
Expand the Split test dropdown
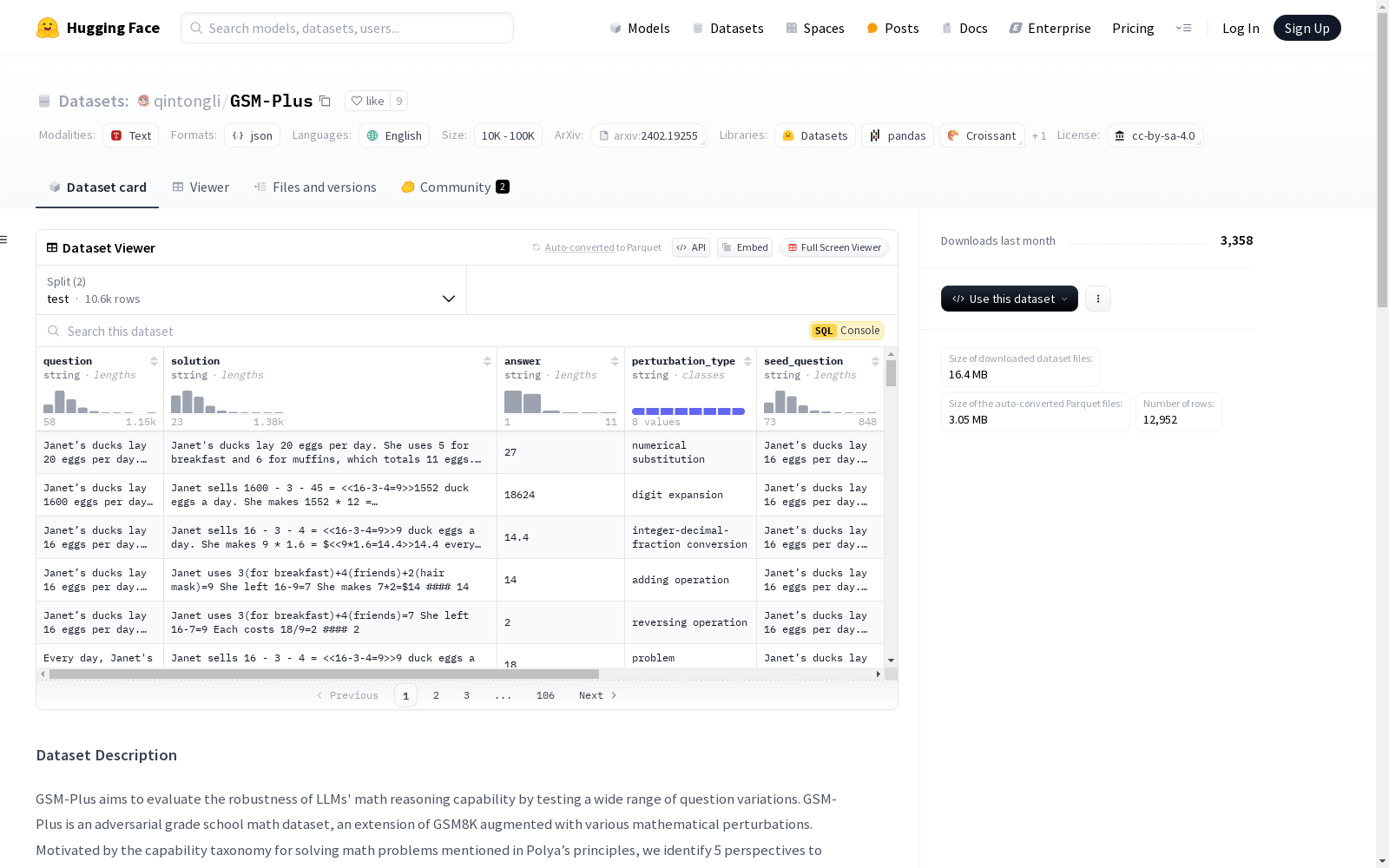252,290
